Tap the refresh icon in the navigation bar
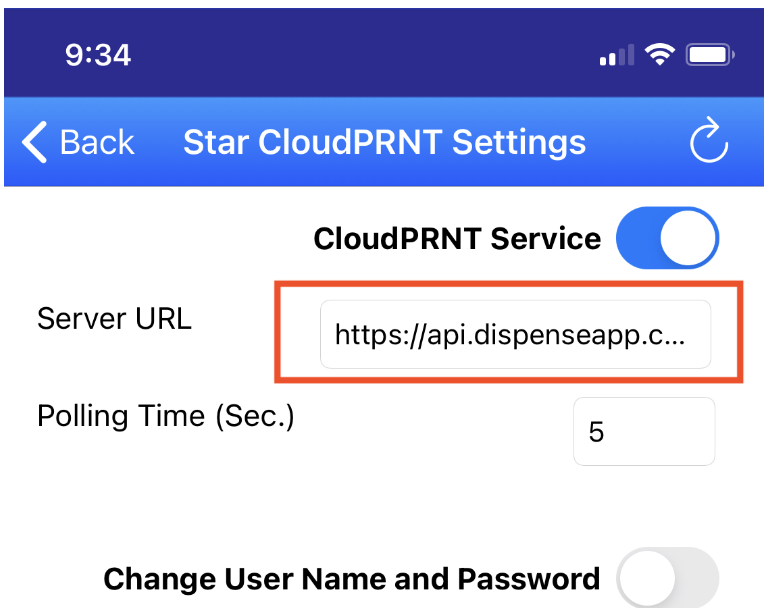 pos(709,142)
